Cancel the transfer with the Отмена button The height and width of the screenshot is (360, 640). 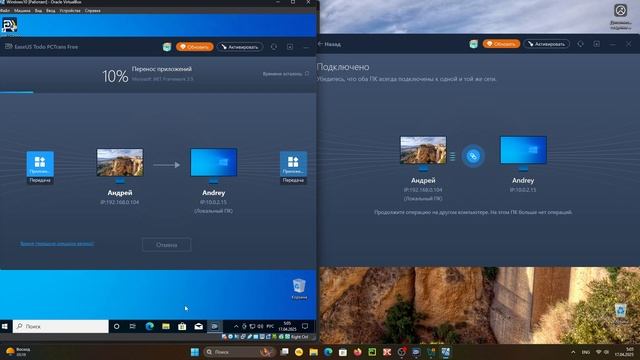(167, 245)
